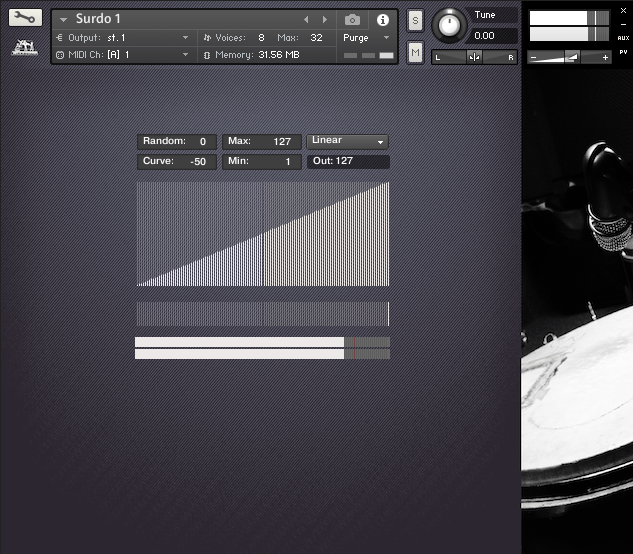Click the Surdo 1 instrument name
This screenshot has height=554, width=633.
(98, 19)
